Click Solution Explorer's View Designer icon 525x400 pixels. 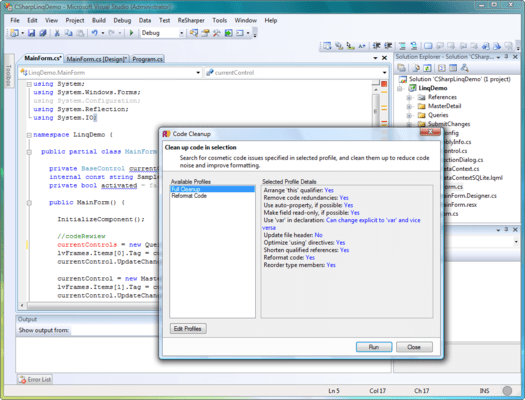453,68
